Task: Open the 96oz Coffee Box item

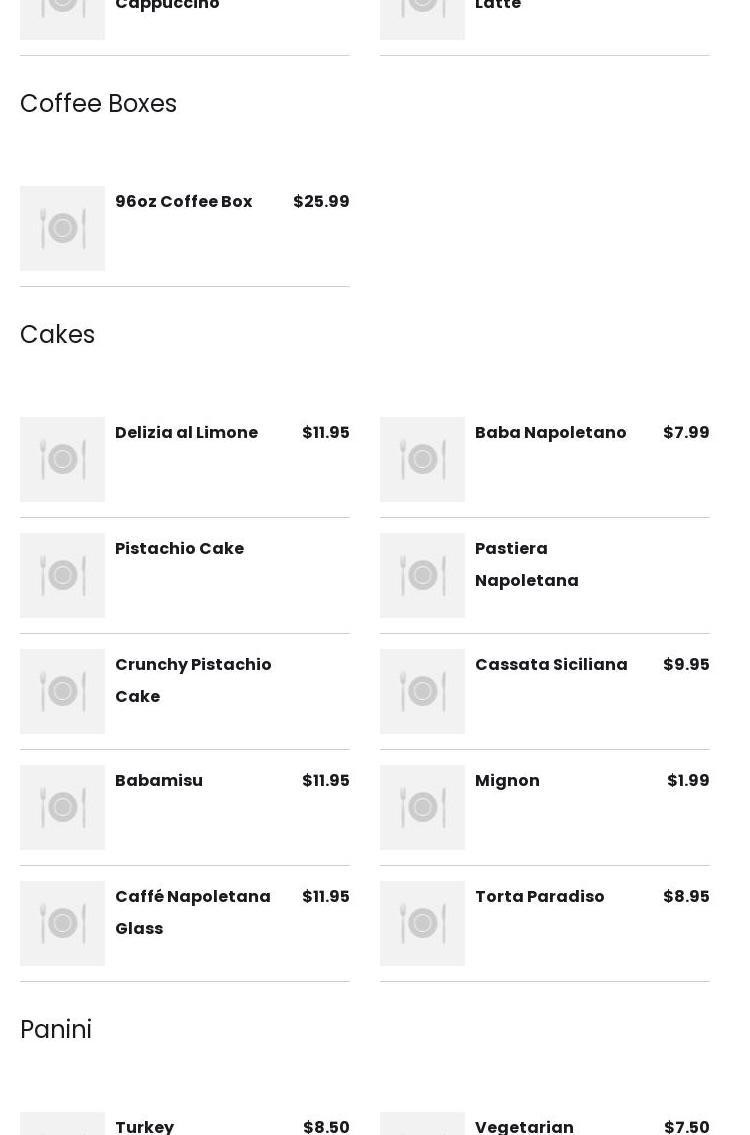Action: (183, 202)
